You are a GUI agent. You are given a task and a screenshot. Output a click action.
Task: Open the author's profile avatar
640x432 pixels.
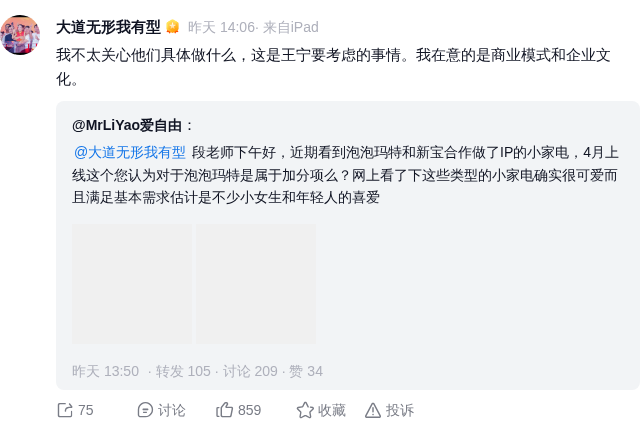tap(20, 35)
